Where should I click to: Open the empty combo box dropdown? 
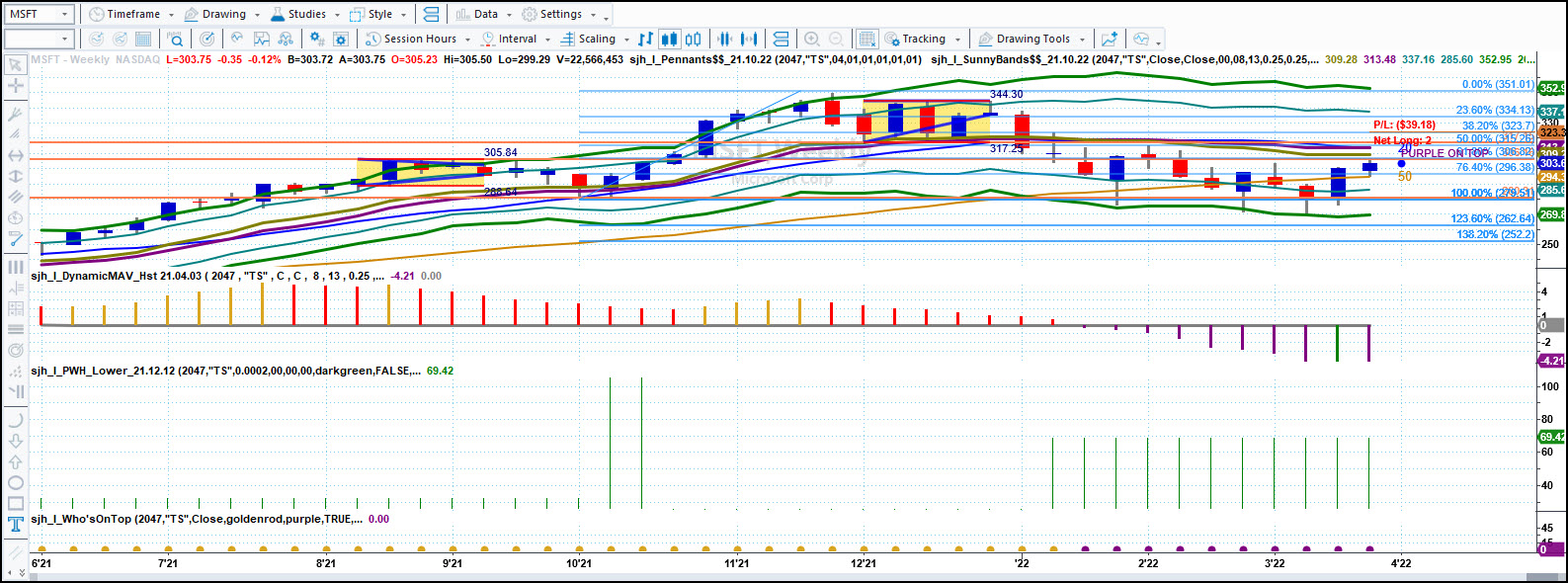65,39
